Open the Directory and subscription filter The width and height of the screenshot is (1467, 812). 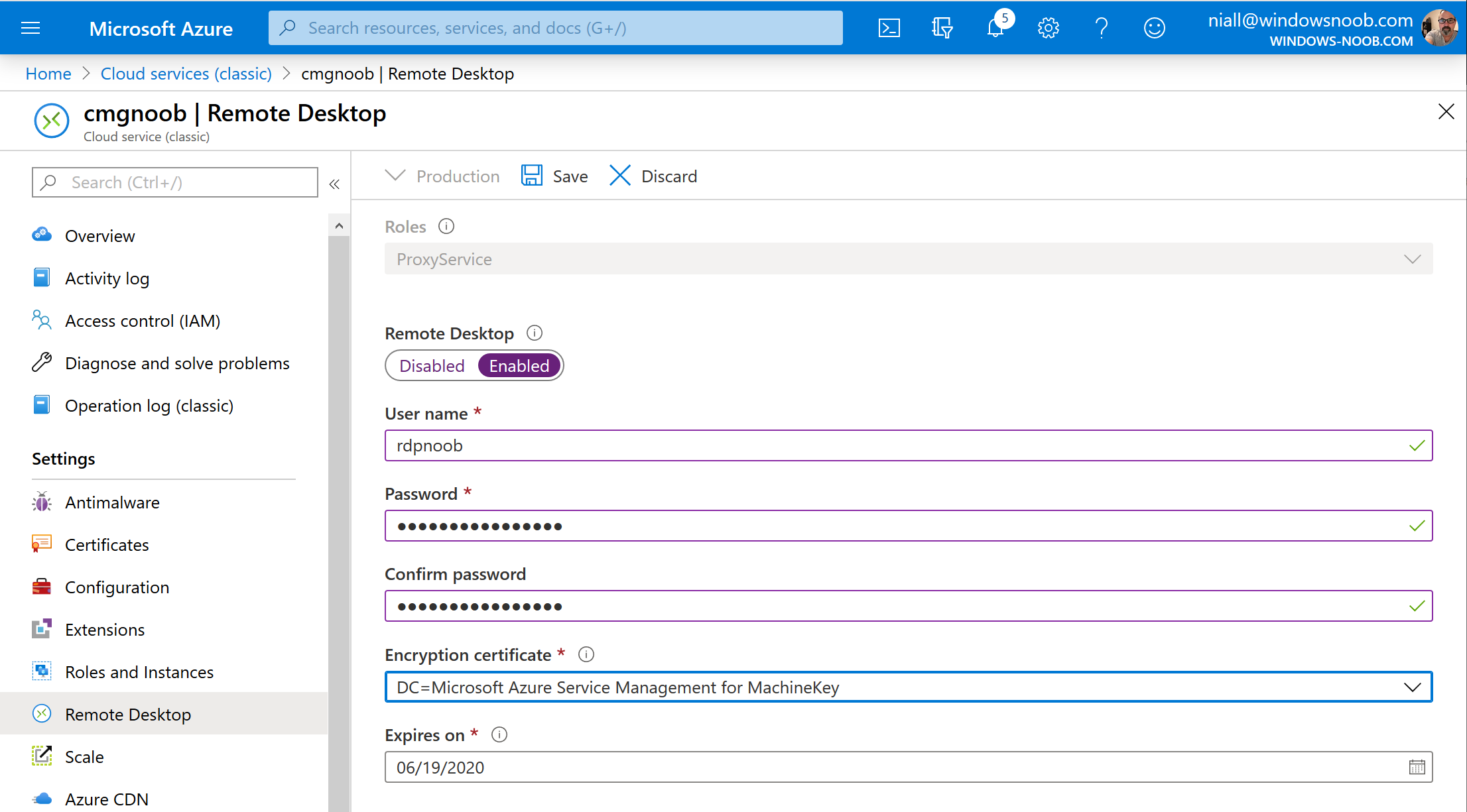[x=942, y=28]
